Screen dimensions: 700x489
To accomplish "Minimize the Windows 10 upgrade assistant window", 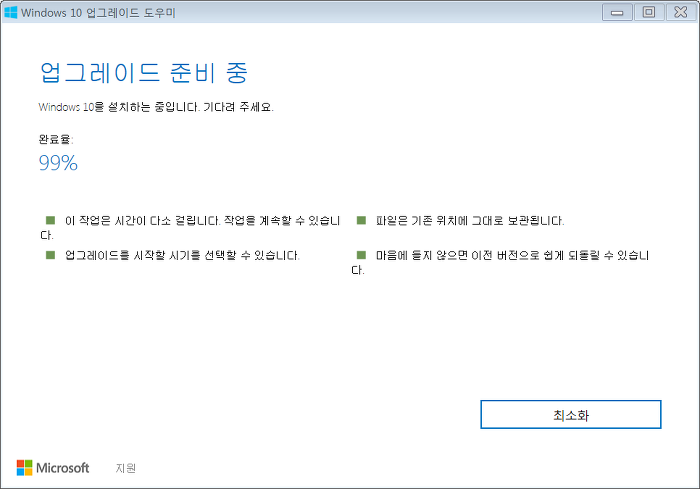I will (x=617, y=13).
